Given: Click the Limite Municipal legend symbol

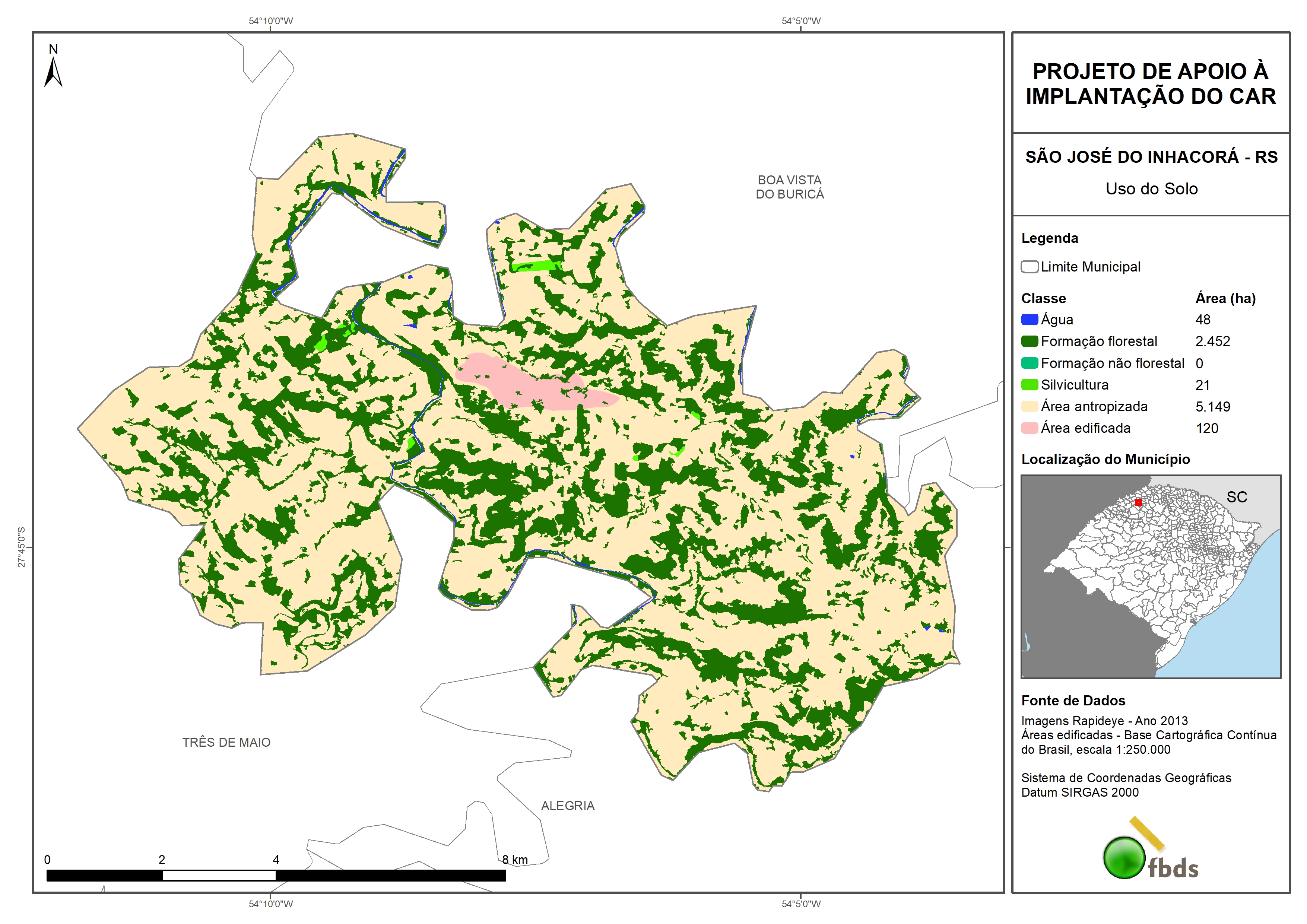Looking at the screenshot, I should click(x=1029, y=266).
